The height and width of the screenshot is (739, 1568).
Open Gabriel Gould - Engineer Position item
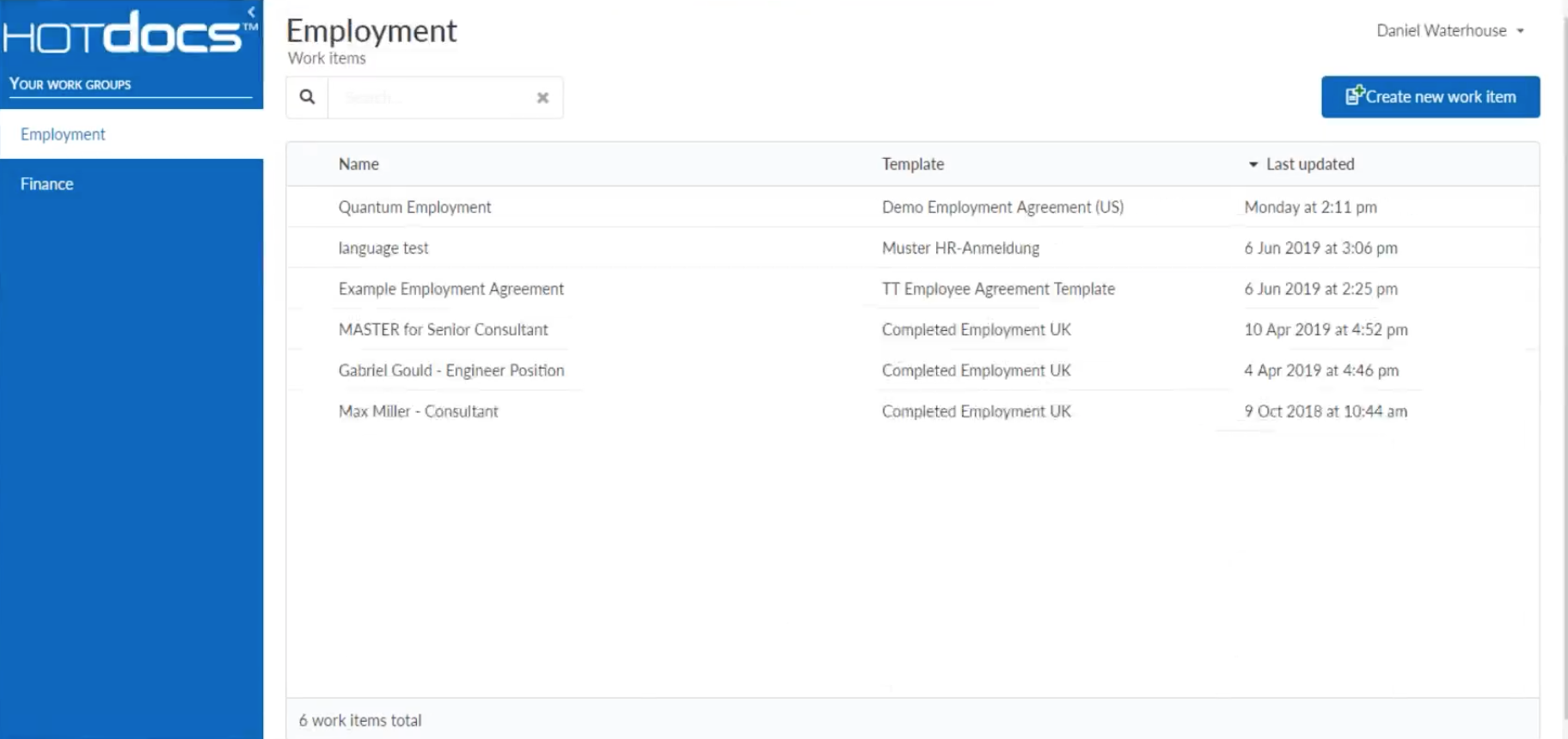coord(451,370)
